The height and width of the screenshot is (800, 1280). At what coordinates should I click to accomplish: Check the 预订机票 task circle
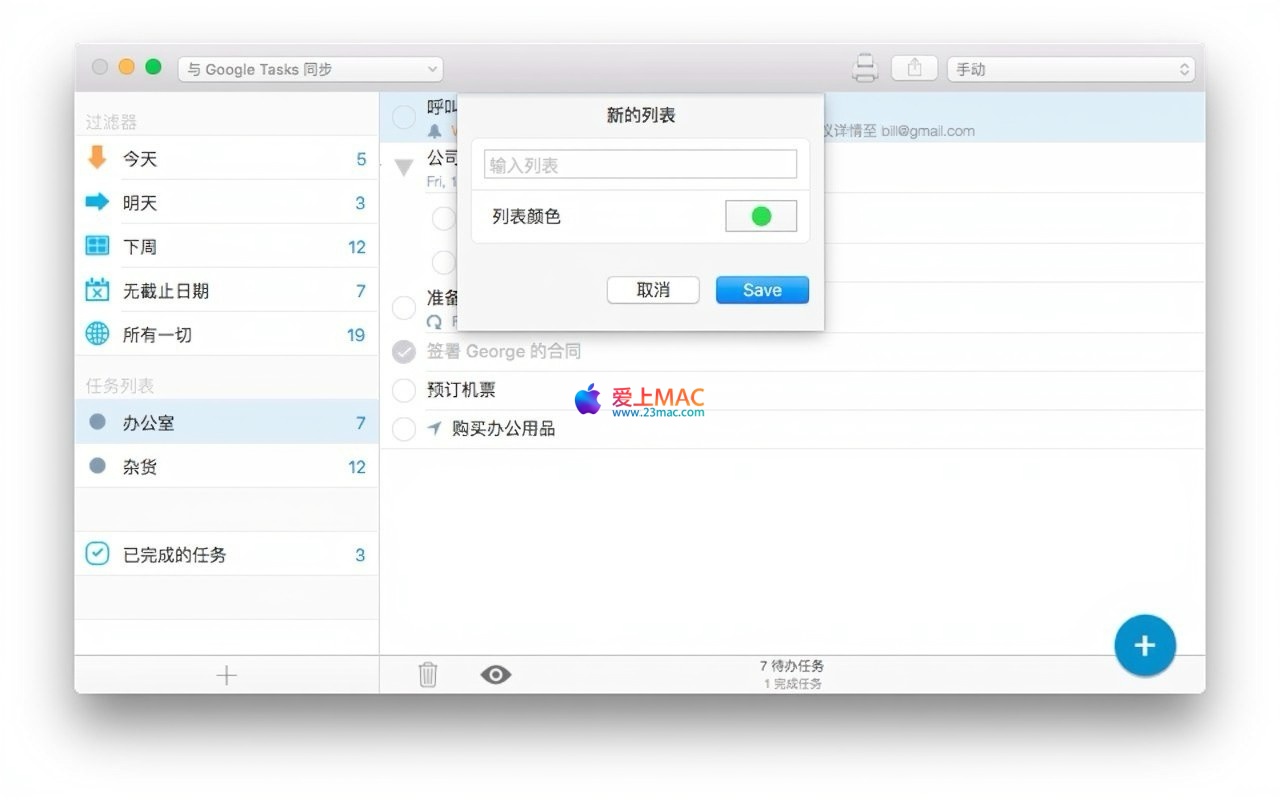point(404,390)
